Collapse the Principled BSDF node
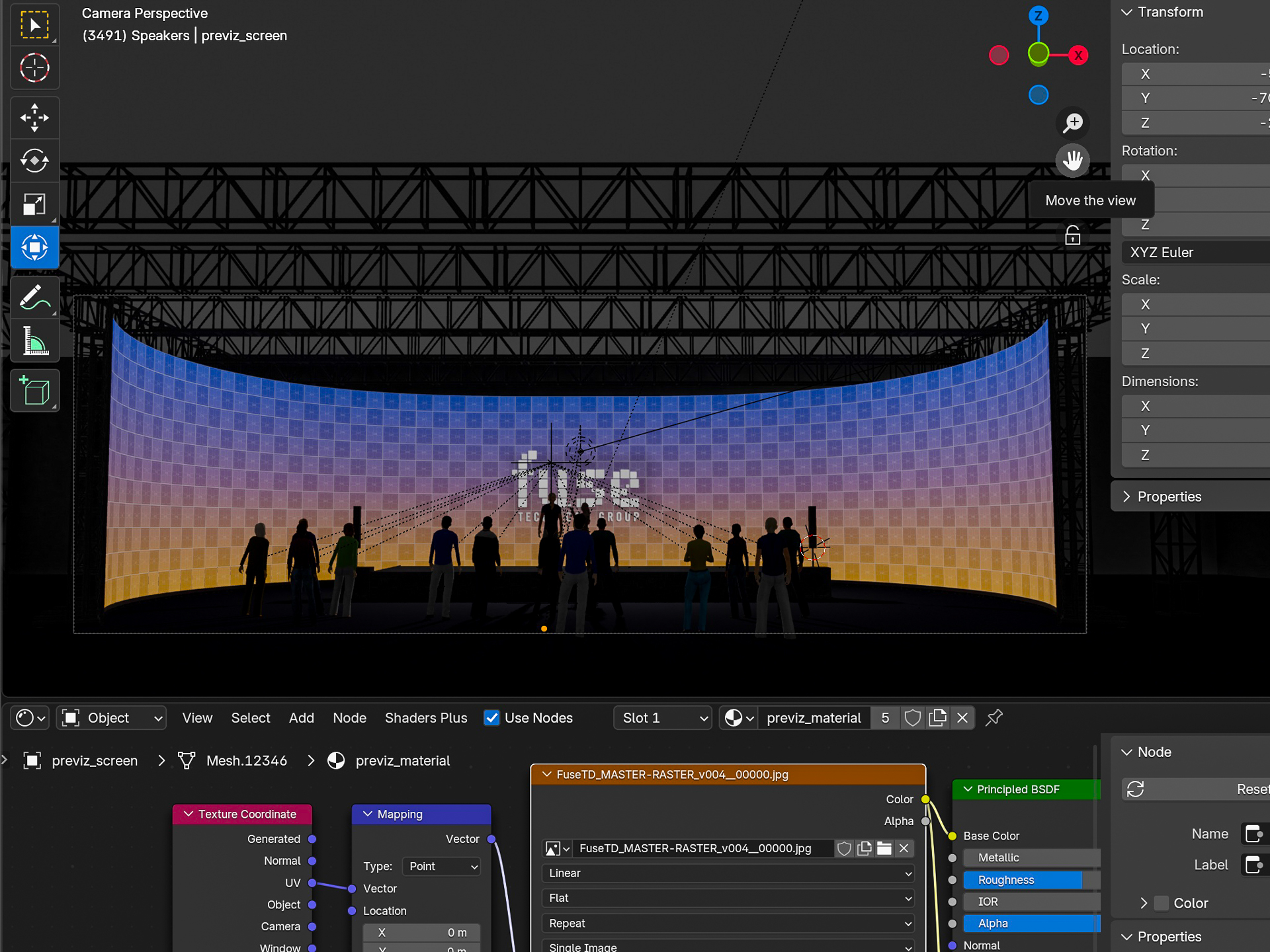 pos(968,789)
